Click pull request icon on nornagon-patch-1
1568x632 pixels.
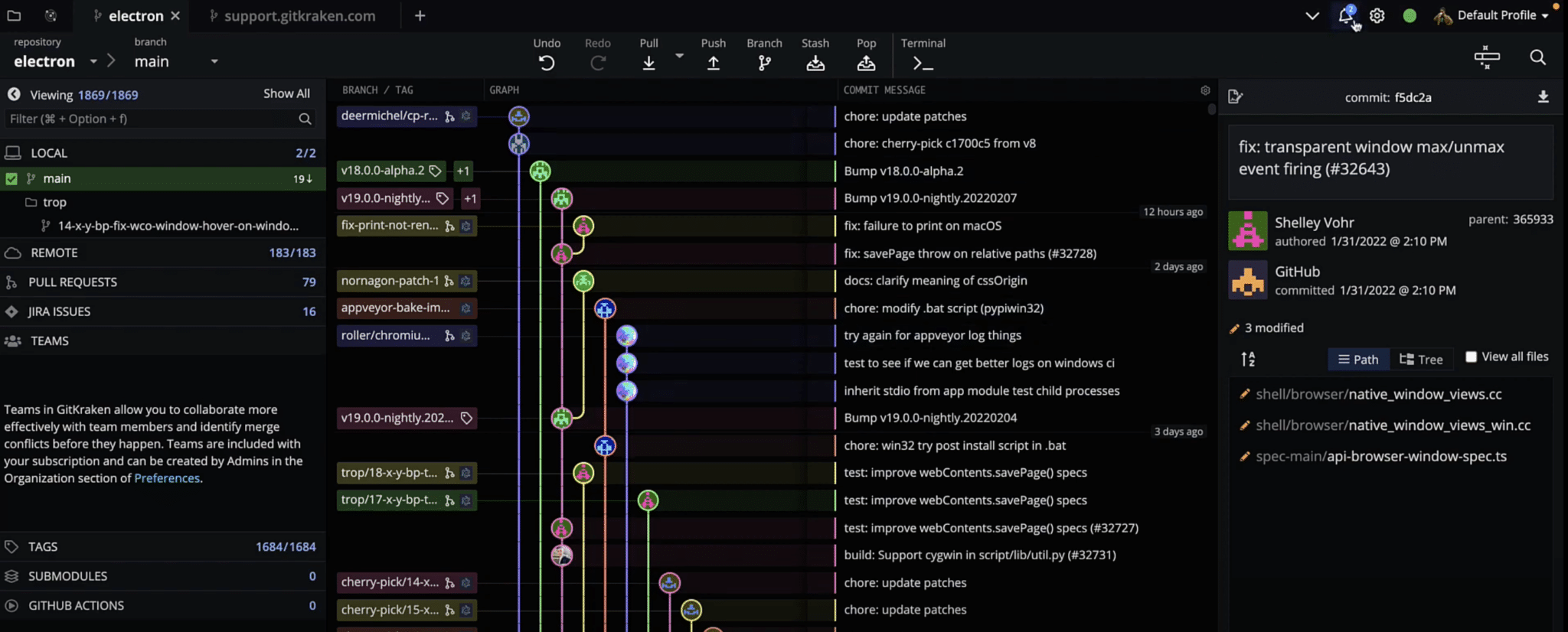(x=449, y=281)
